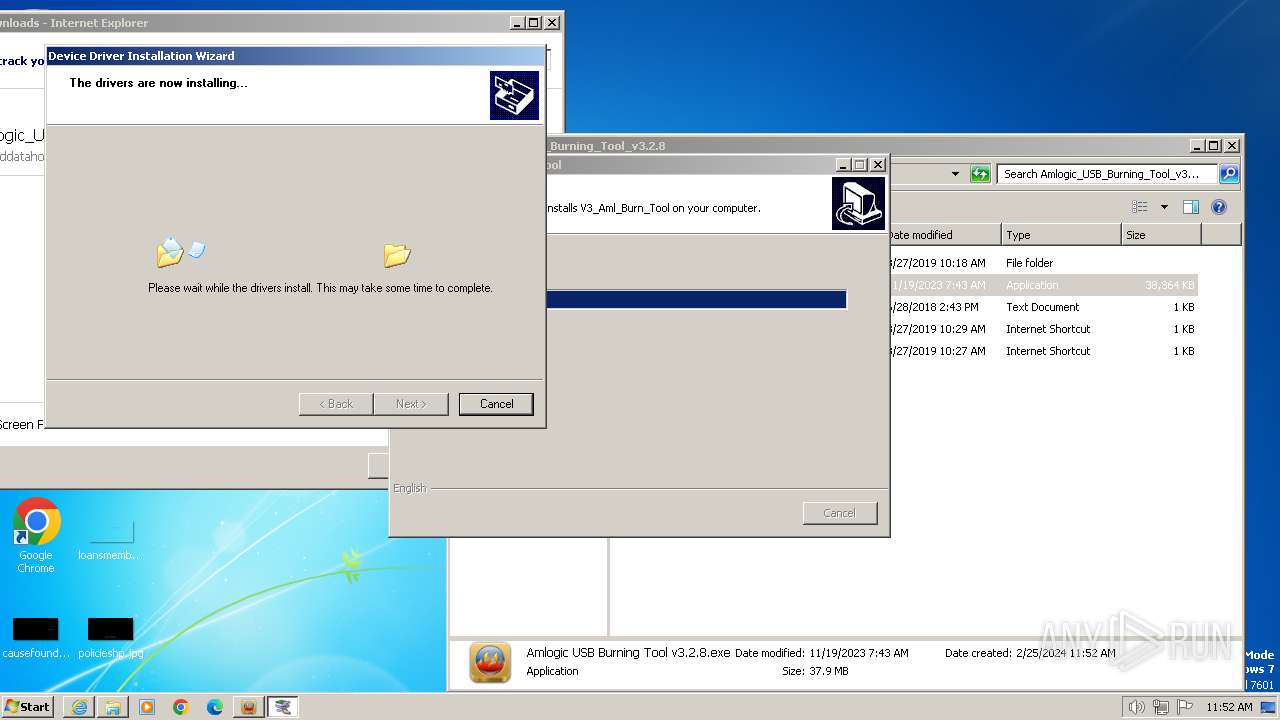Open Windows Media Player from the taskbar
Screen dimensions: 1280x720
tap(147, 707)
